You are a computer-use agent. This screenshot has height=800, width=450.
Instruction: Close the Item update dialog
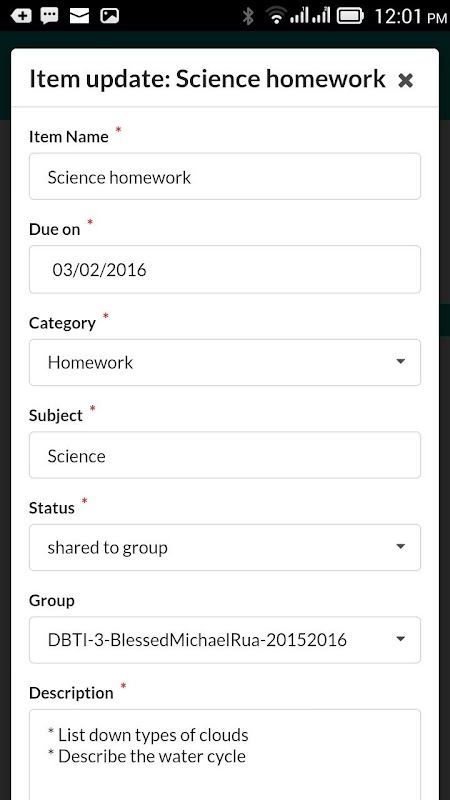[405, 80]
